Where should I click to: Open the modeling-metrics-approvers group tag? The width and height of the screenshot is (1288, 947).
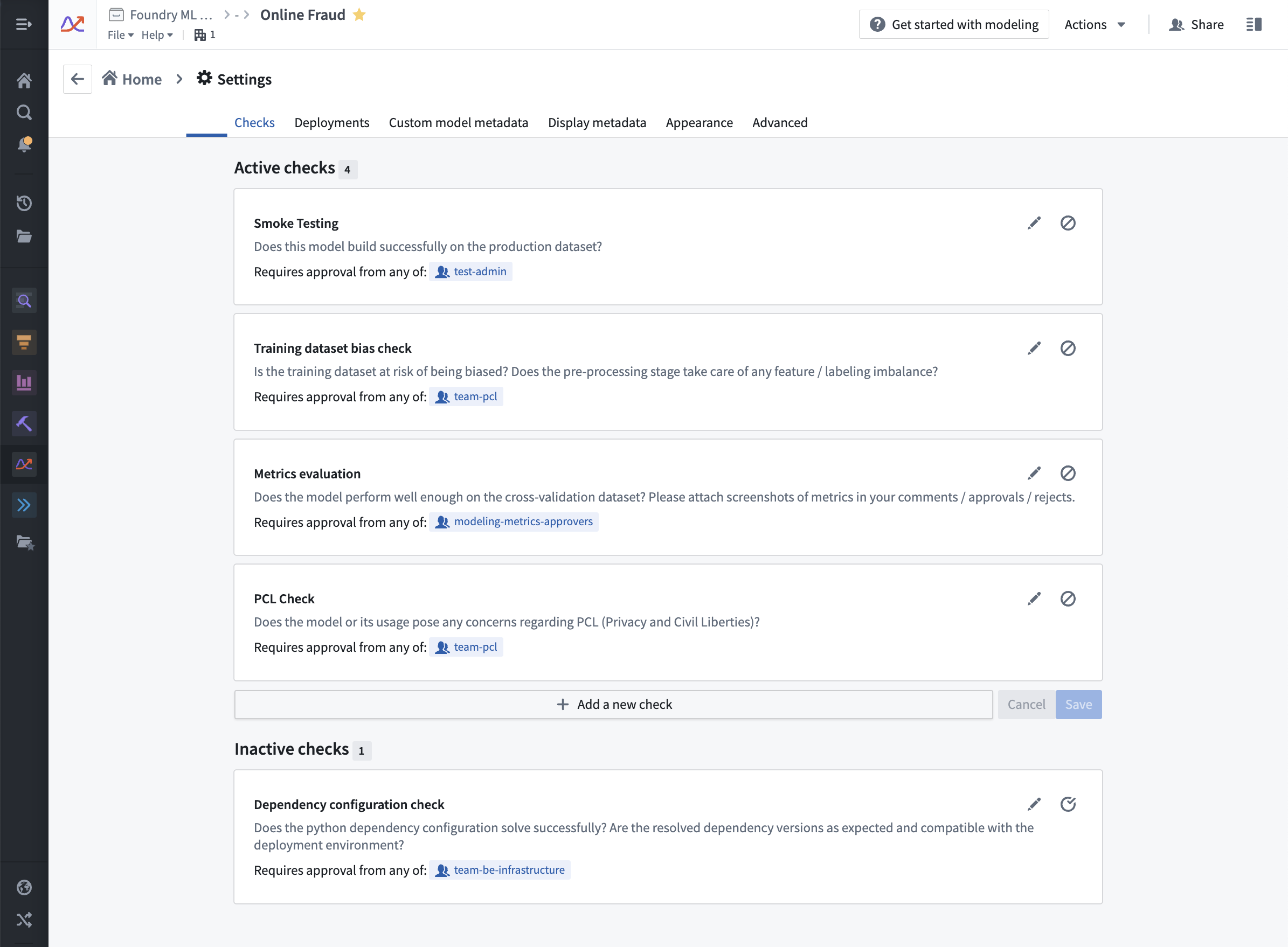pyautogui.click(x=514, y=521)
